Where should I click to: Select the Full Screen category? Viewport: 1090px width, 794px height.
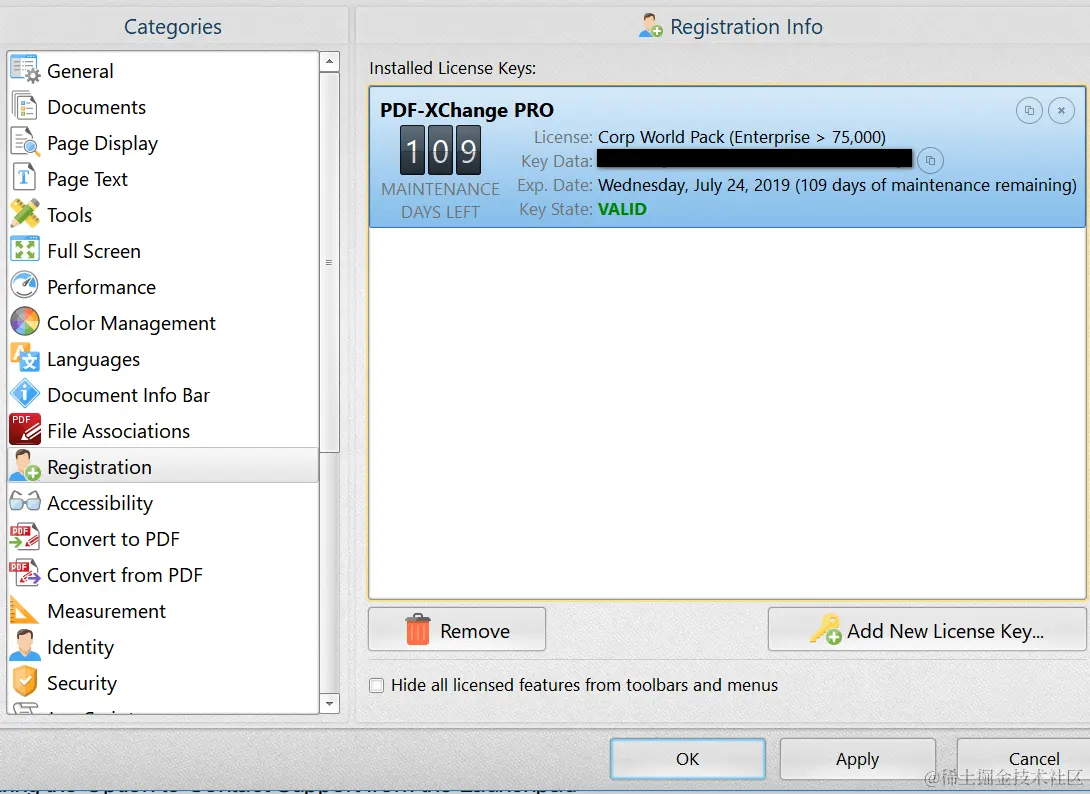163,251
